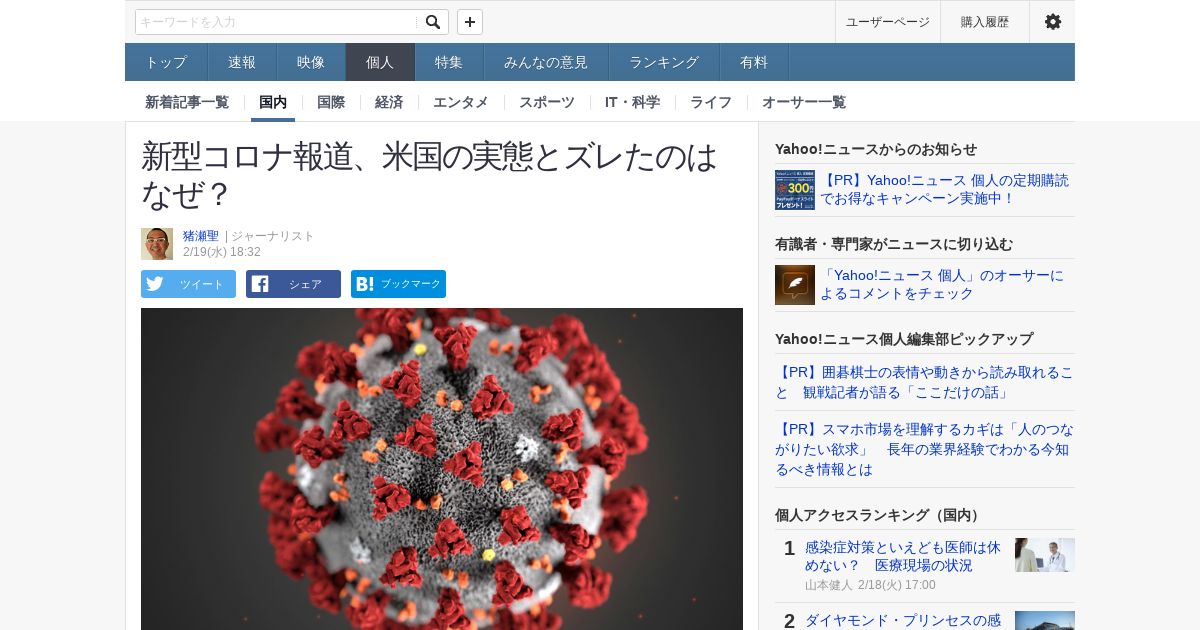Click the Yahoo!ニュース個人編集部ピックアップ heading
The height and width of the screenshot is (630, 1200).
click(x=904, y=339)
